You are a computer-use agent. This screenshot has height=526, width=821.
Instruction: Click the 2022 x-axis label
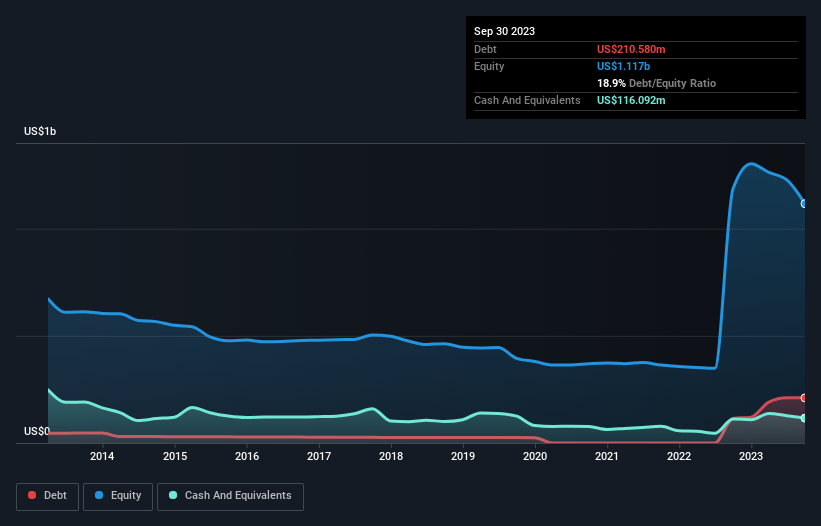point(679,456)
